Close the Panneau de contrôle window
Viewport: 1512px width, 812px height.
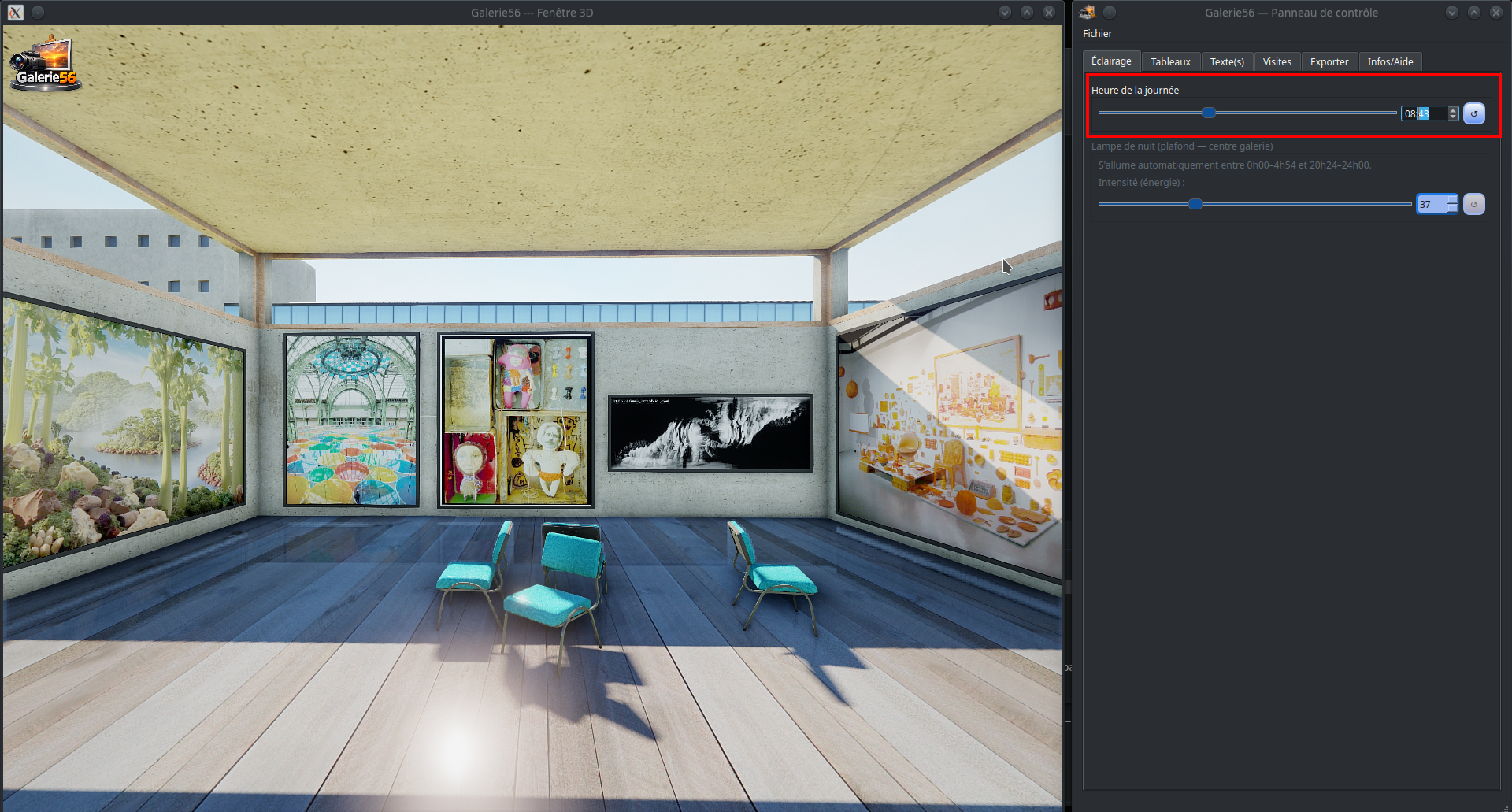(1496, 12)
